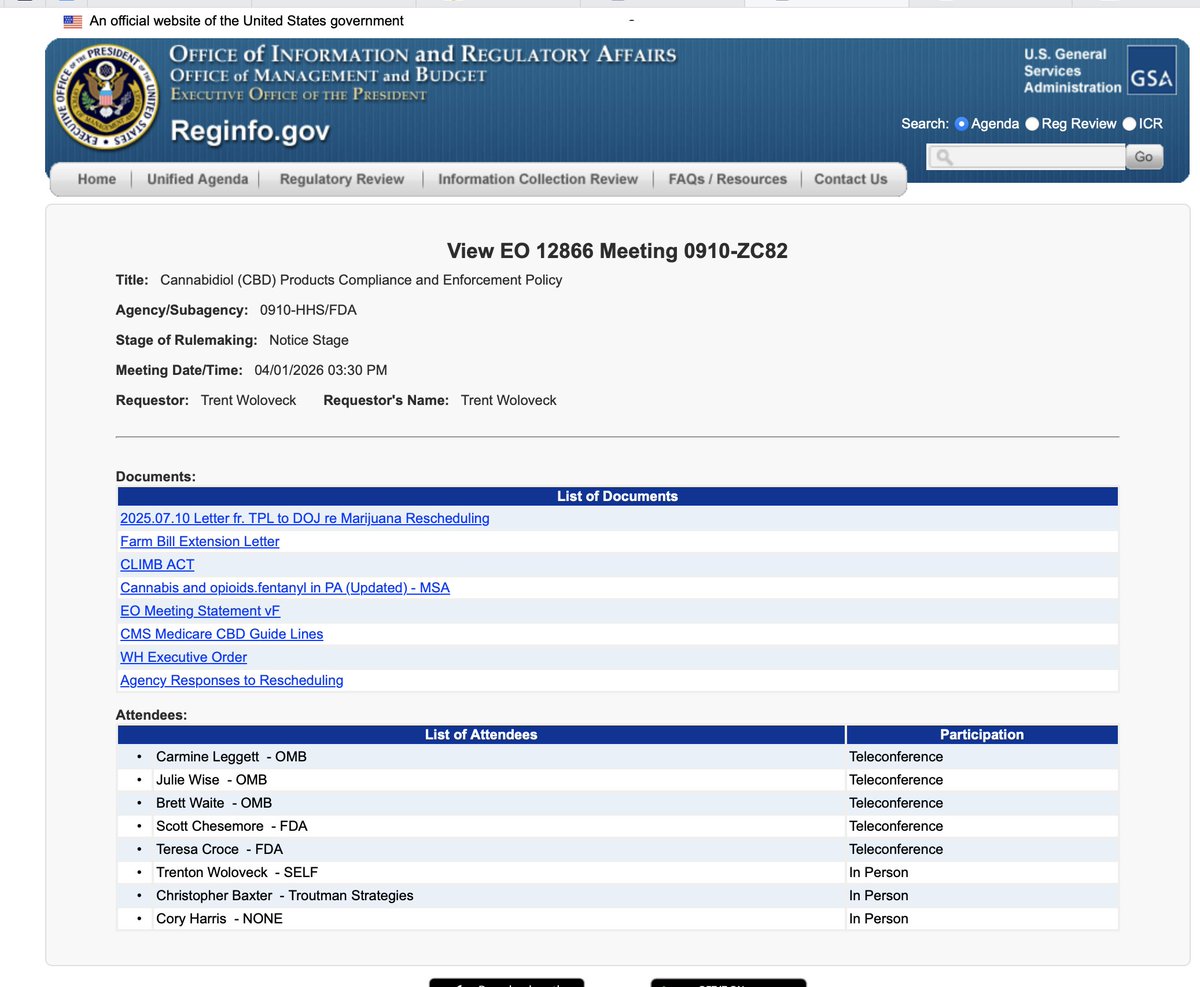Click the View EO 12866 Meeting heading
1200x987 pixels.
[x=617, y=251]
